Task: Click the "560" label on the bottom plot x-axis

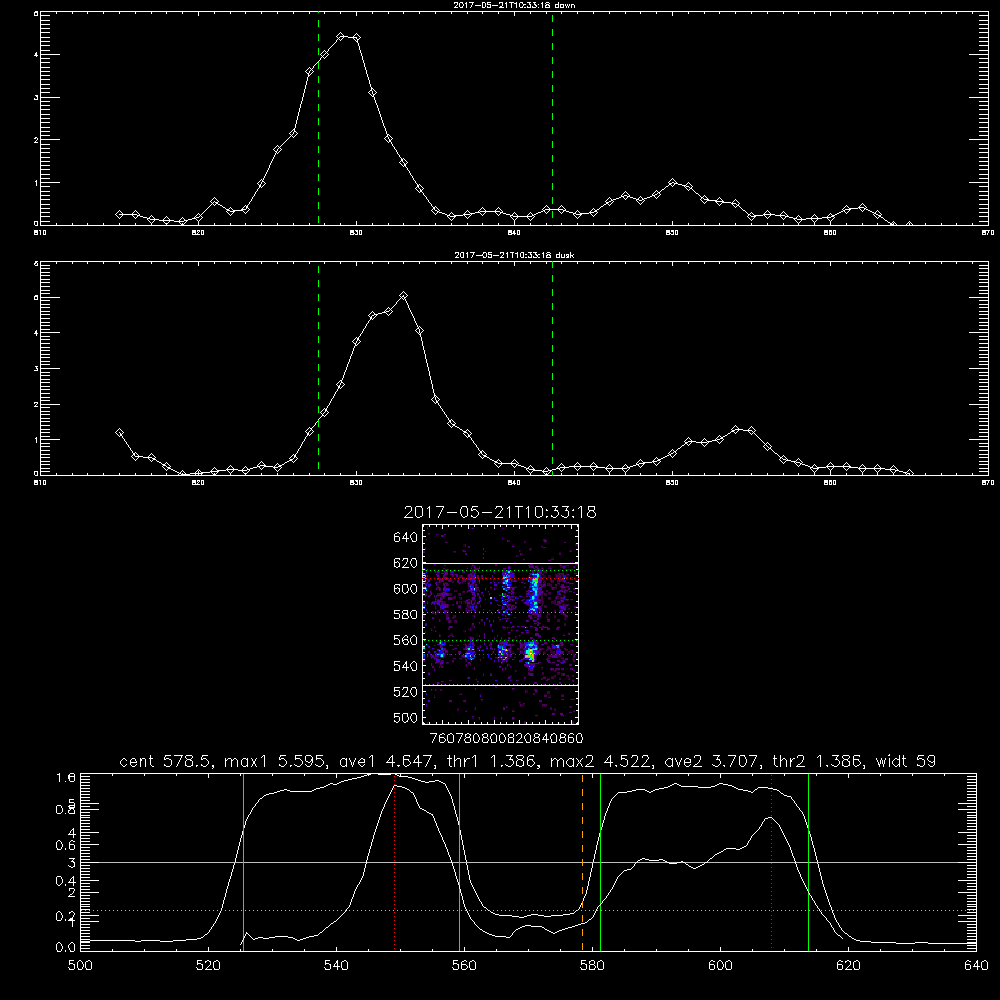Action: [464, 966]
